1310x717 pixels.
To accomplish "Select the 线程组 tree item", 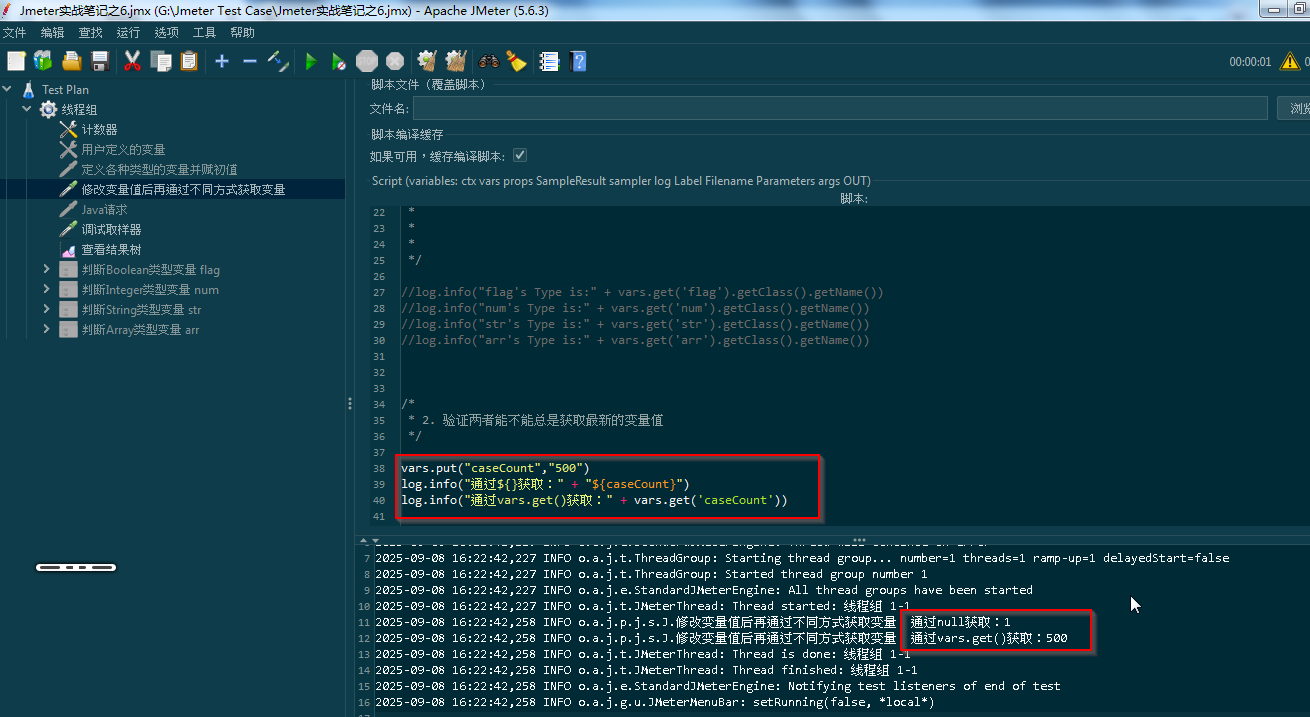I will pyautogui.click(x=79, y=109).
